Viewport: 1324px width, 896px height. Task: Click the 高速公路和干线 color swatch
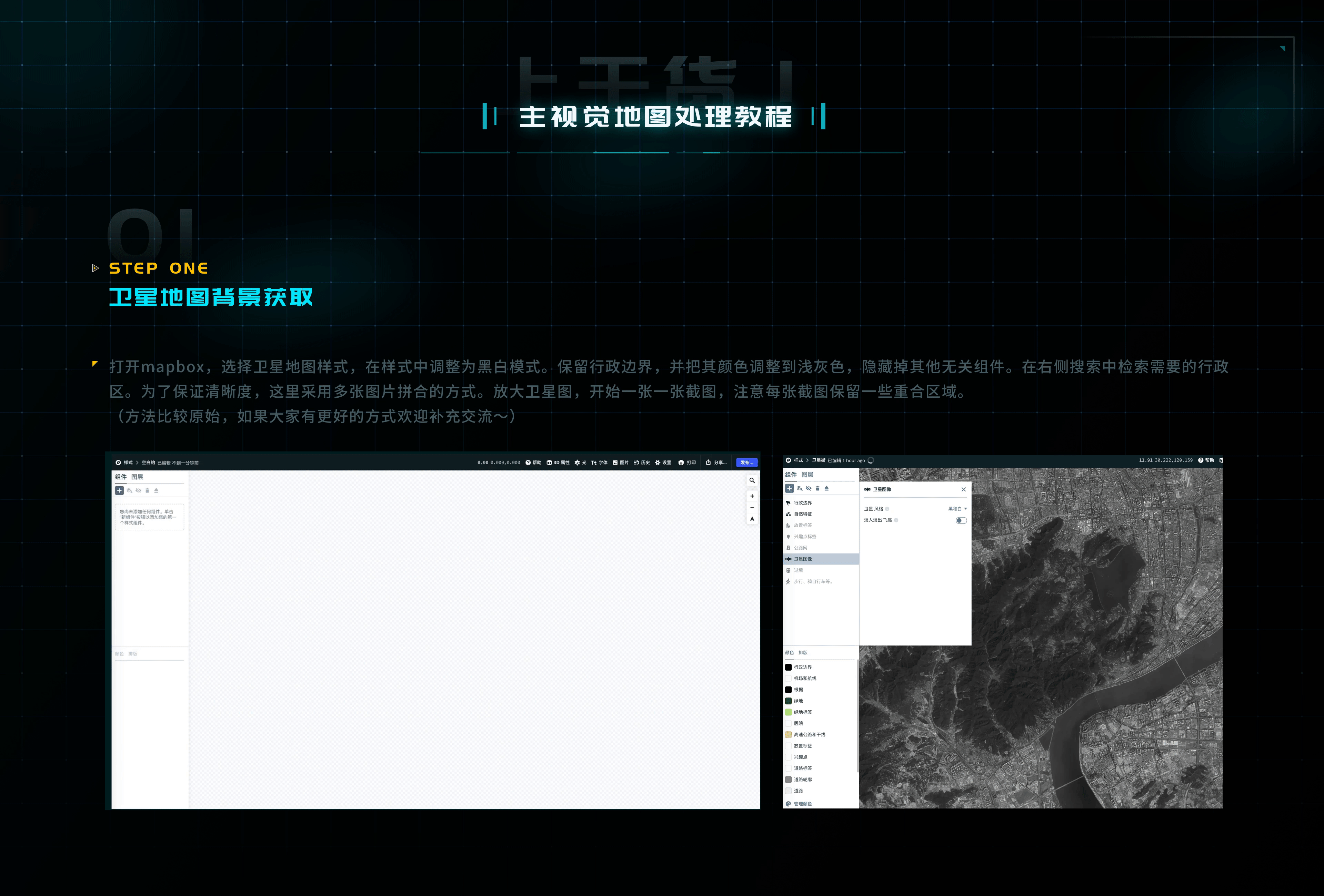(x=789, y=734)
